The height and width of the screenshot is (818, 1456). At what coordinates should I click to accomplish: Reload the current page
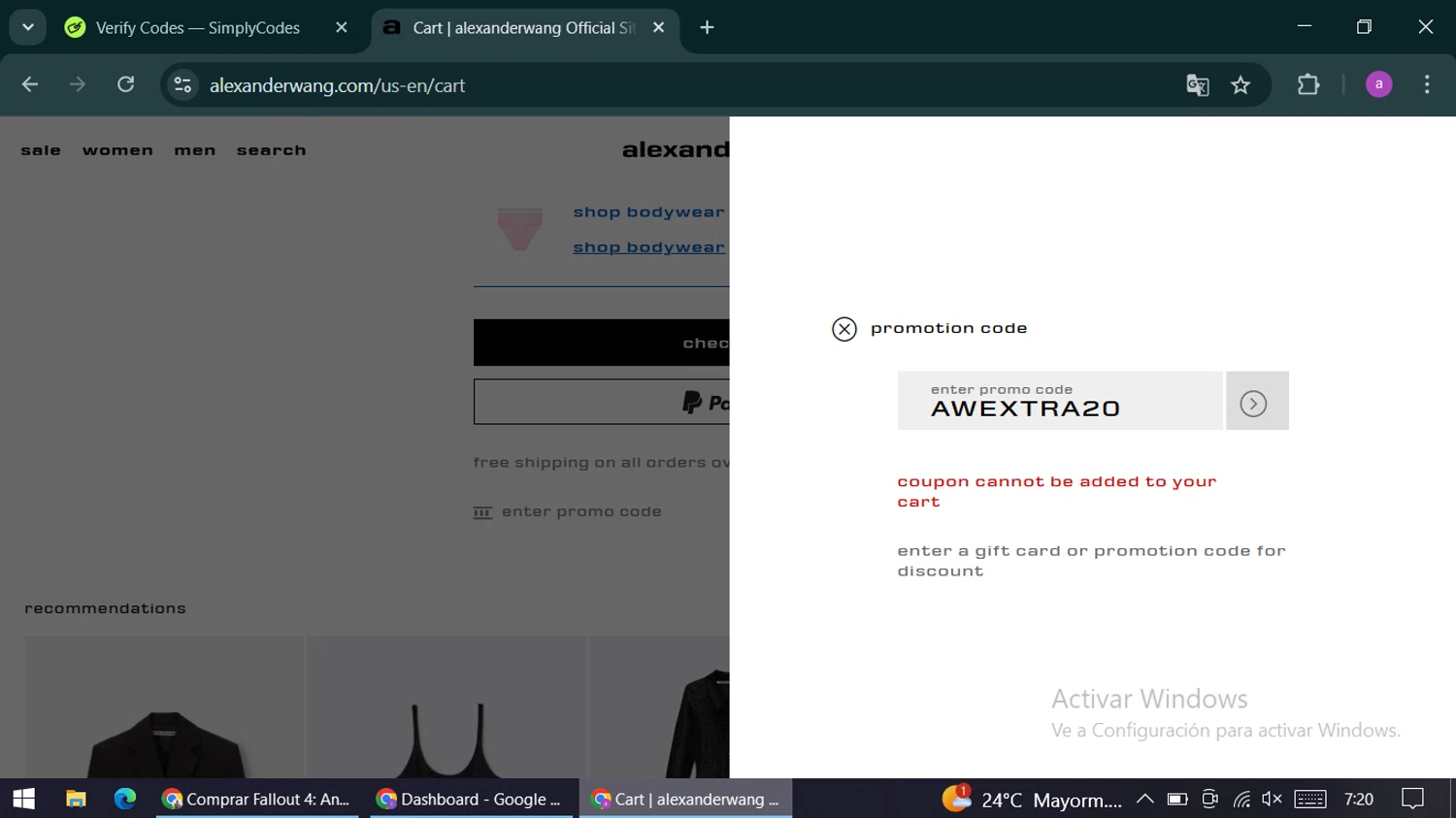(125, 84)
